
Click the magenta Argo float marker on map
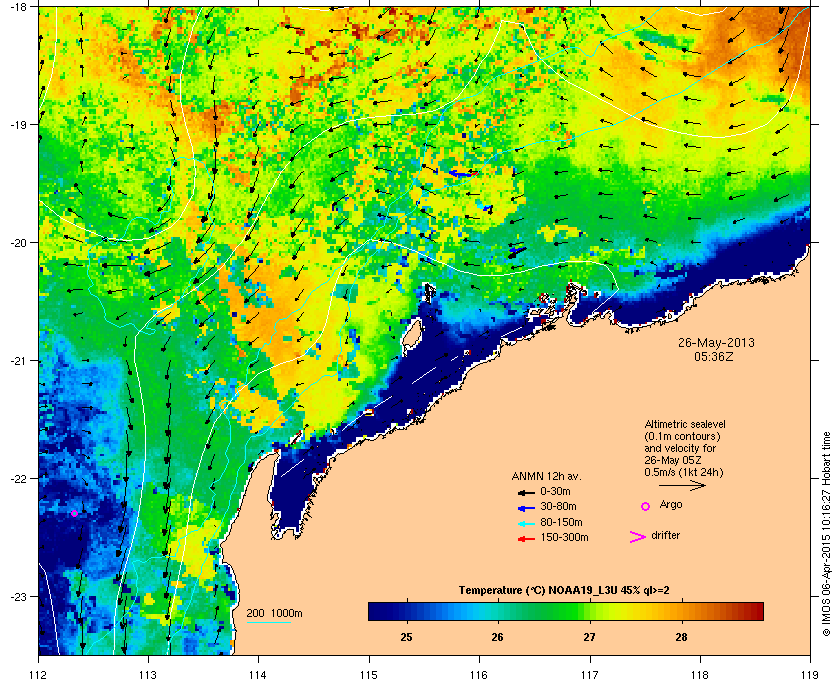click(x=74, y=513)
